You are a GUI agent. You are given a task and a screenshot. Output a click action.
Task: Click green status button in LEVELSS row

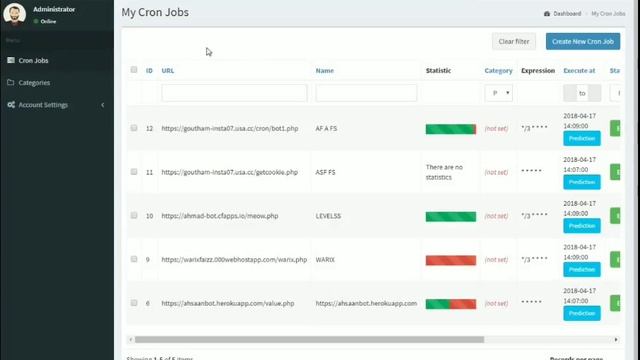[615, 216]
